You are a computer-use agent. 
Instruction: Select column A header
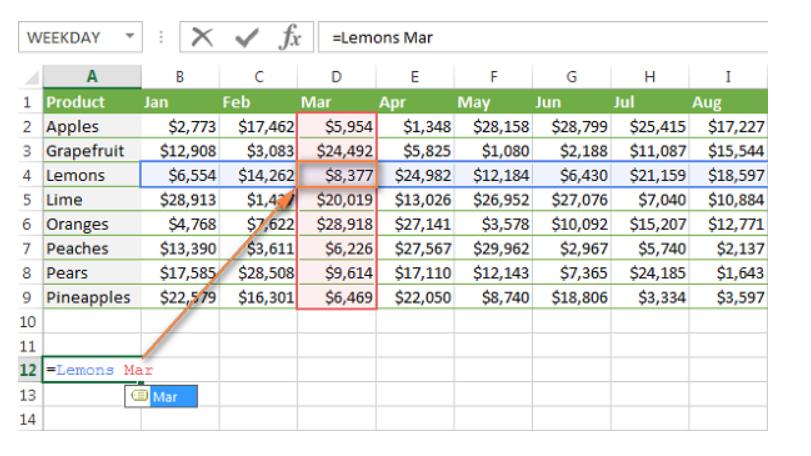tap(90, 78)
